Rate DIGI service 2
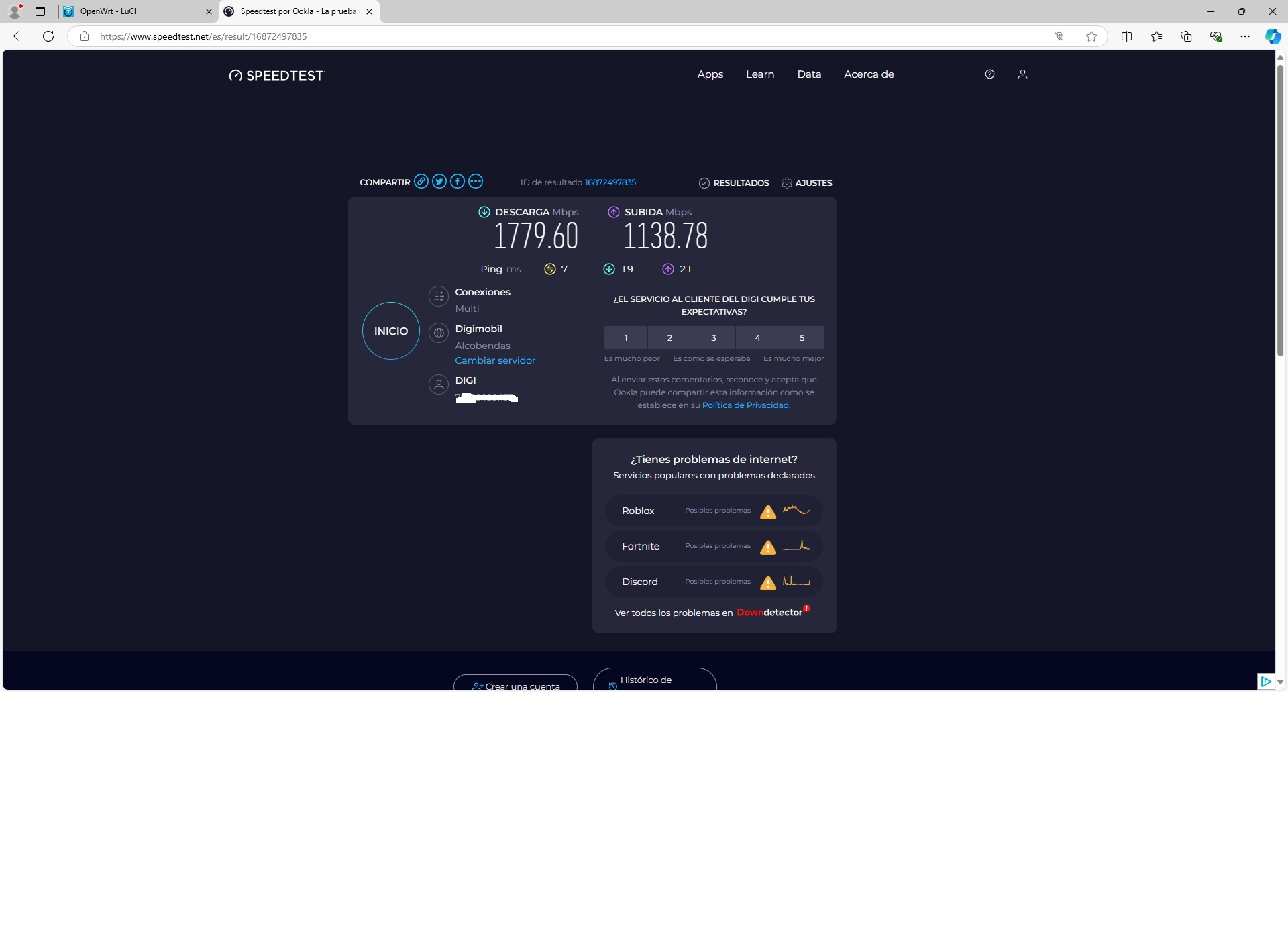 click(x=669, y=337)
